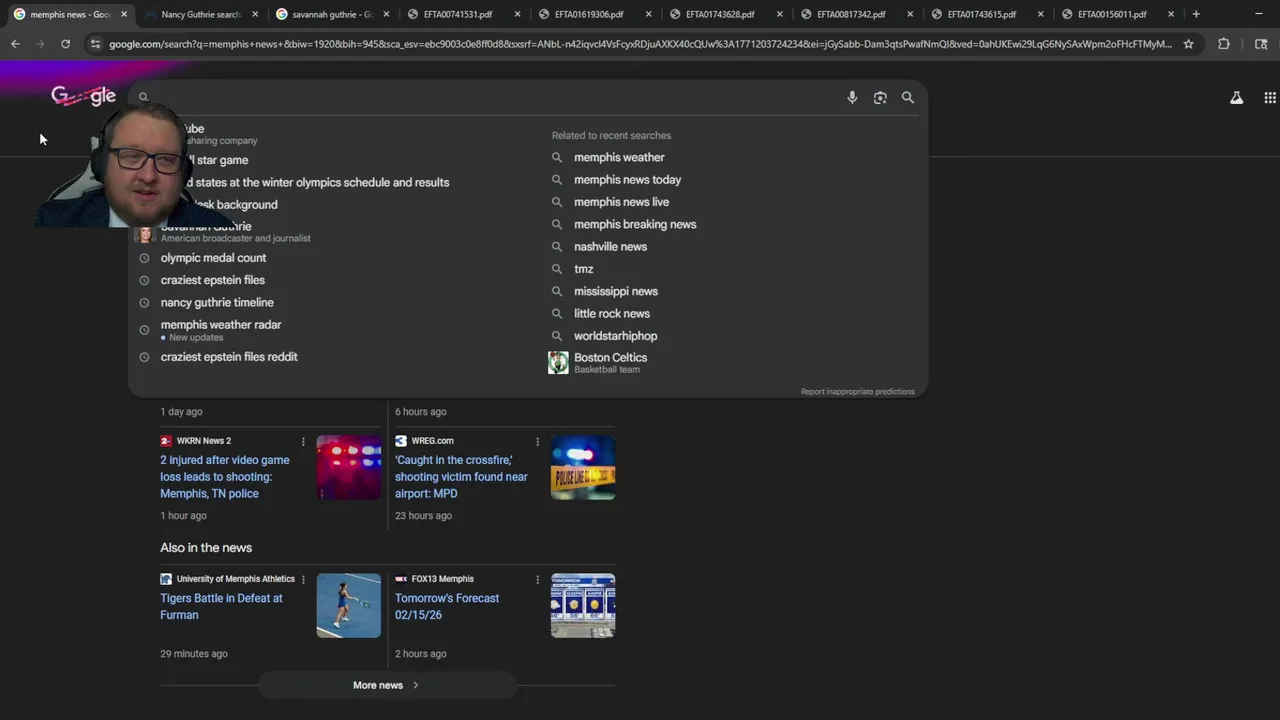Screen dimensions: 1280x720
Task: Click the voice search microphone icon
Action: [x=852, y=97]
